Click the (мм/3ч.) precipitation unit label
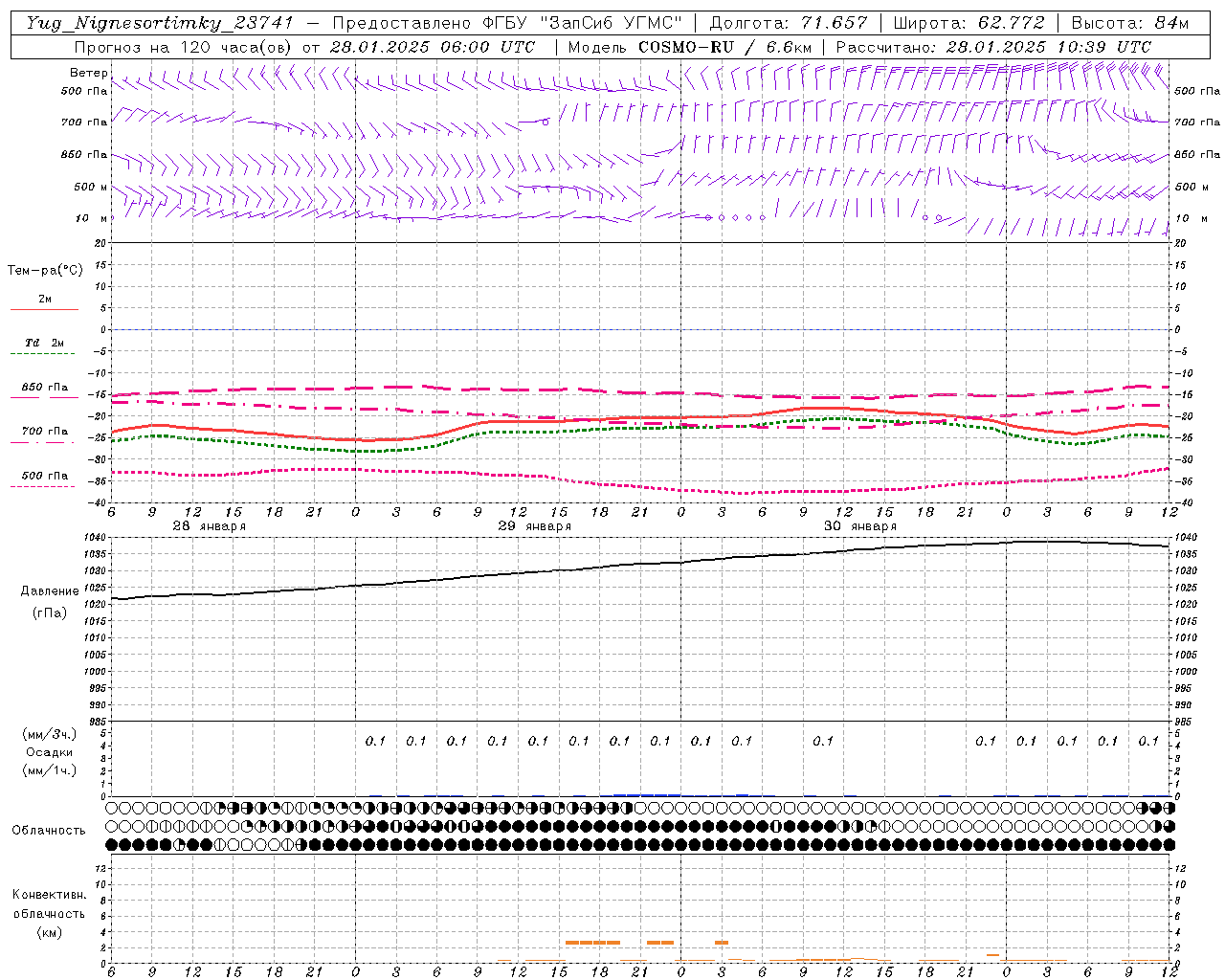Viewport: 1225px width, 980px height. pos(50,734)
